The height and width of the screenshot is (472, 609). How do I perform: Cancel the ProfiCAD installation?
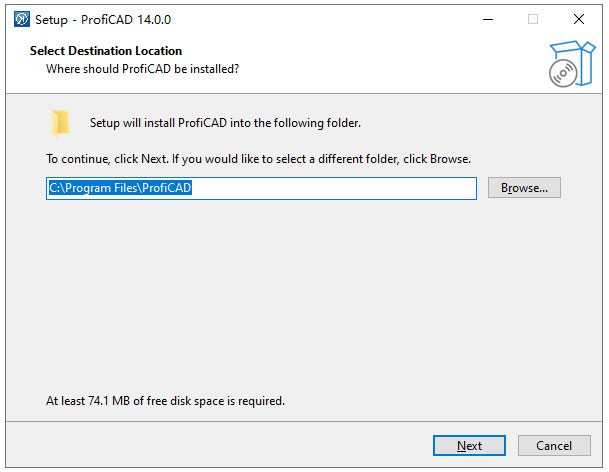click(554, 445)
